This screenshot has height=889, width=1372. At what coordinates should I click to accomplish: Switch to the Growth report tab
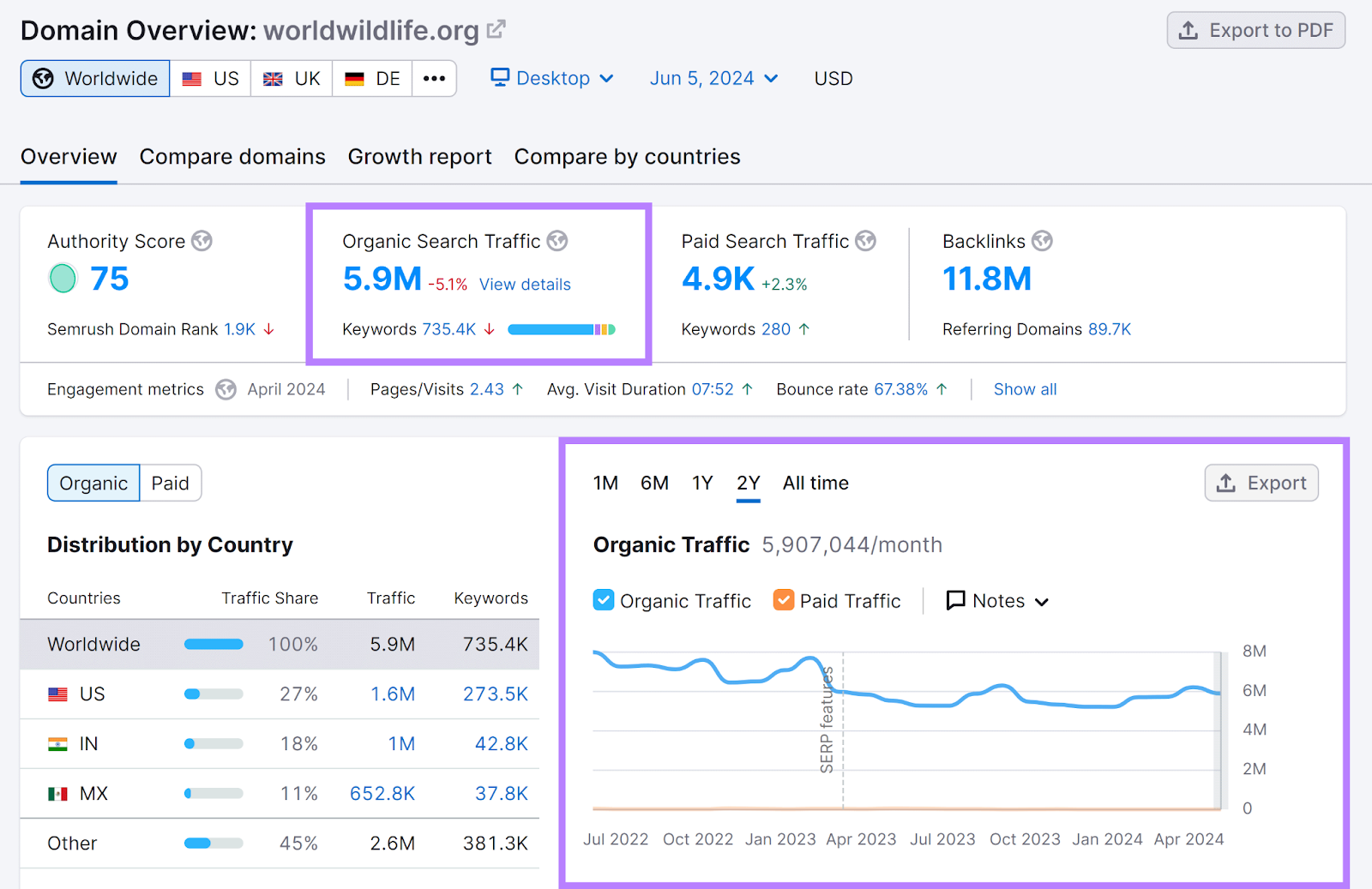click(419, 156)
